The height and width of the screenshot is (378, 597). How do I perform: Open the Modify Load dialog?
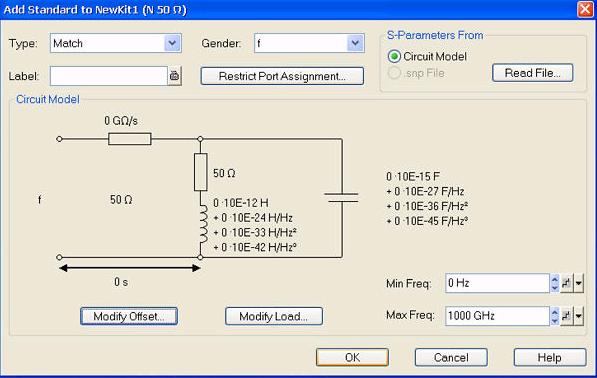pos(274,316)
